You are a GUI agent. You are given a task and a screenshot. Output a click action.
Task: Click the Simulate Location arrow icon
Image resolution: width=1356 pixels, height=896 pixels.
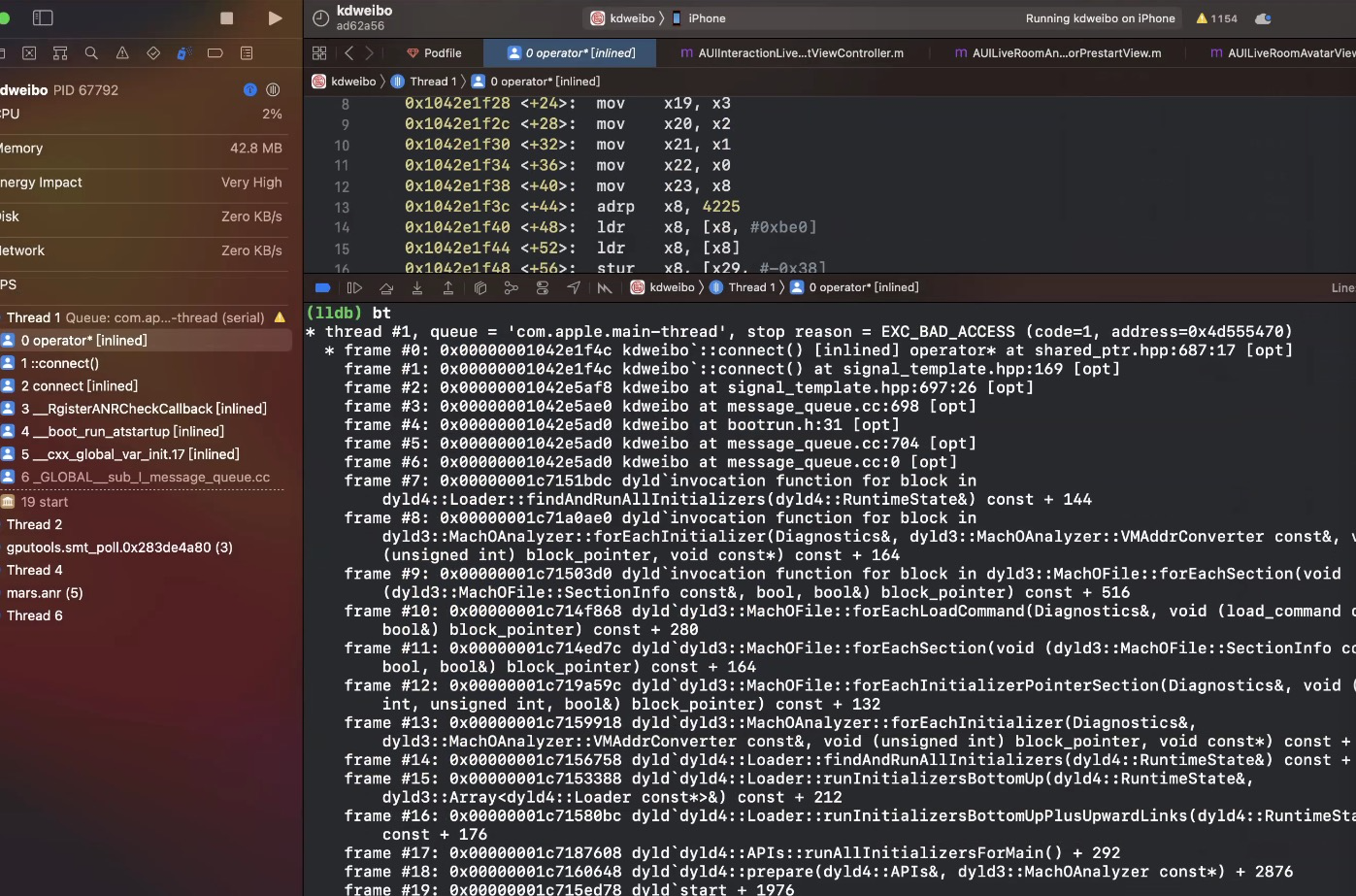[x=574, y=287]
